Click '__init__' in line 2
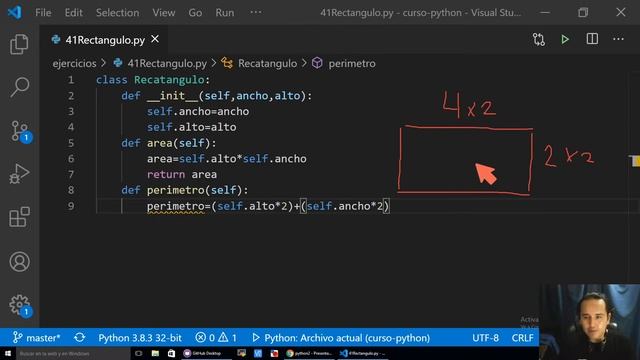The image size is (640, 360). click(172, 96)
